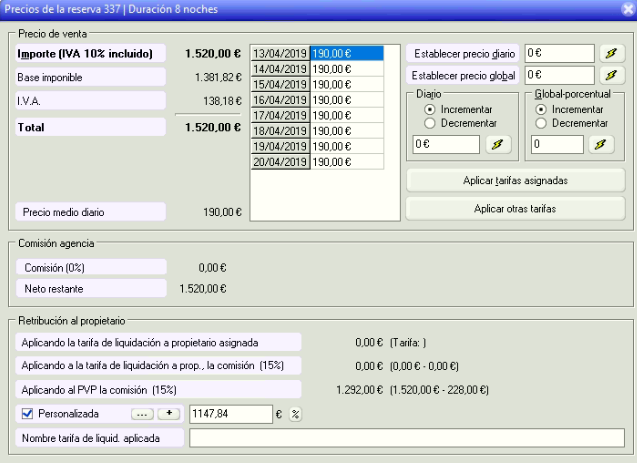This screenshot has width=637, height=463.
Task: Select Decrementar in the Global-porcentual group
Action: pyautogui.click(x=541, y=123)
